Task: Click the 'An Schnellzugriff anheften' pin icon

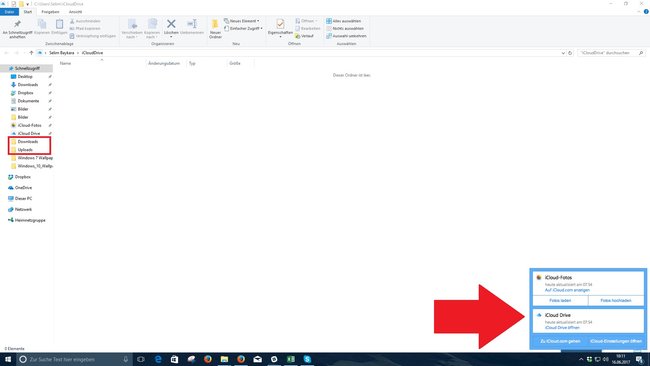Action: (x=17, y=24)
